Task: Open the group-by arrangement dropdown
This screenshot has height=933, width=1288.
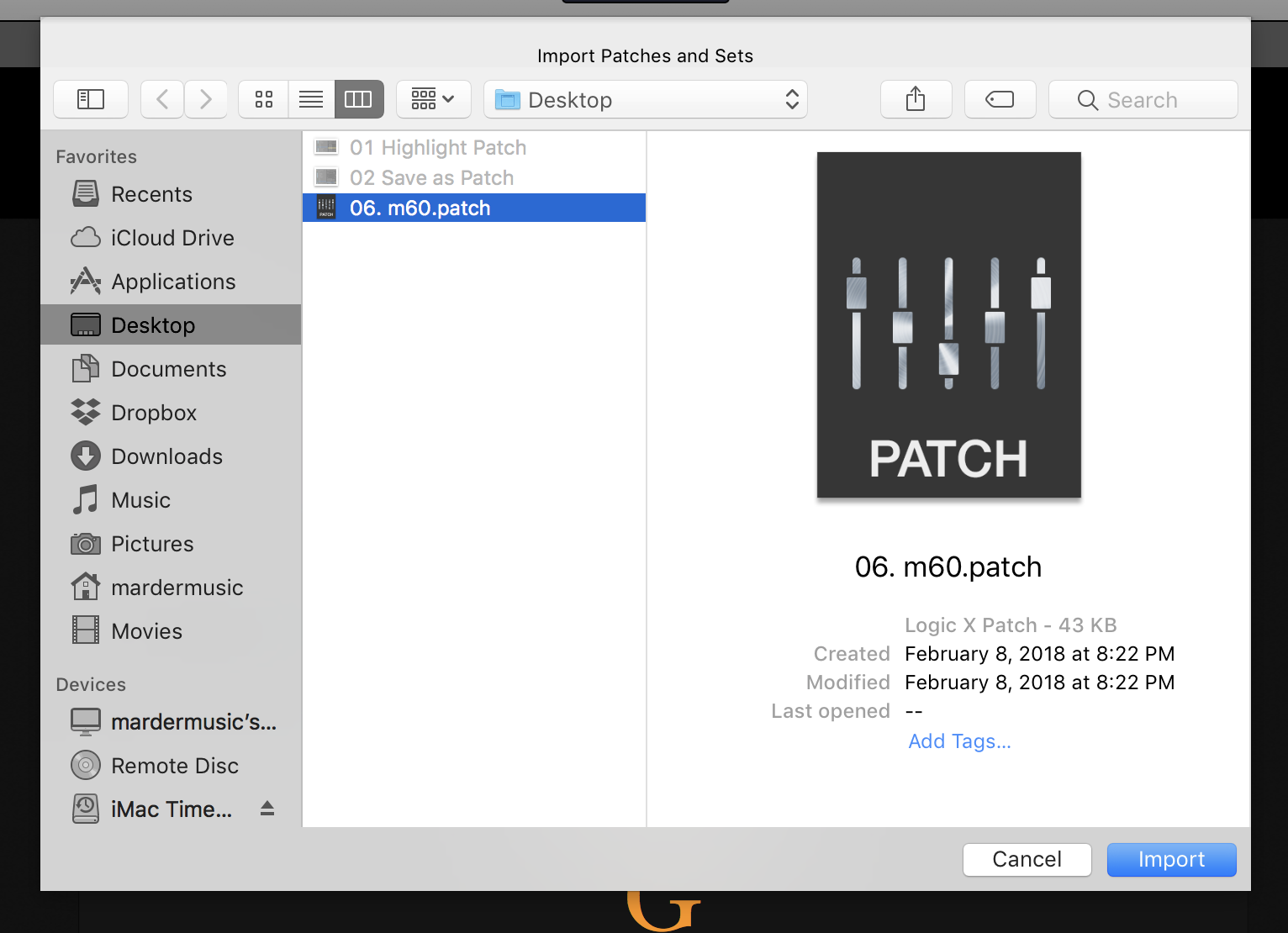Action: pos(433,99)
